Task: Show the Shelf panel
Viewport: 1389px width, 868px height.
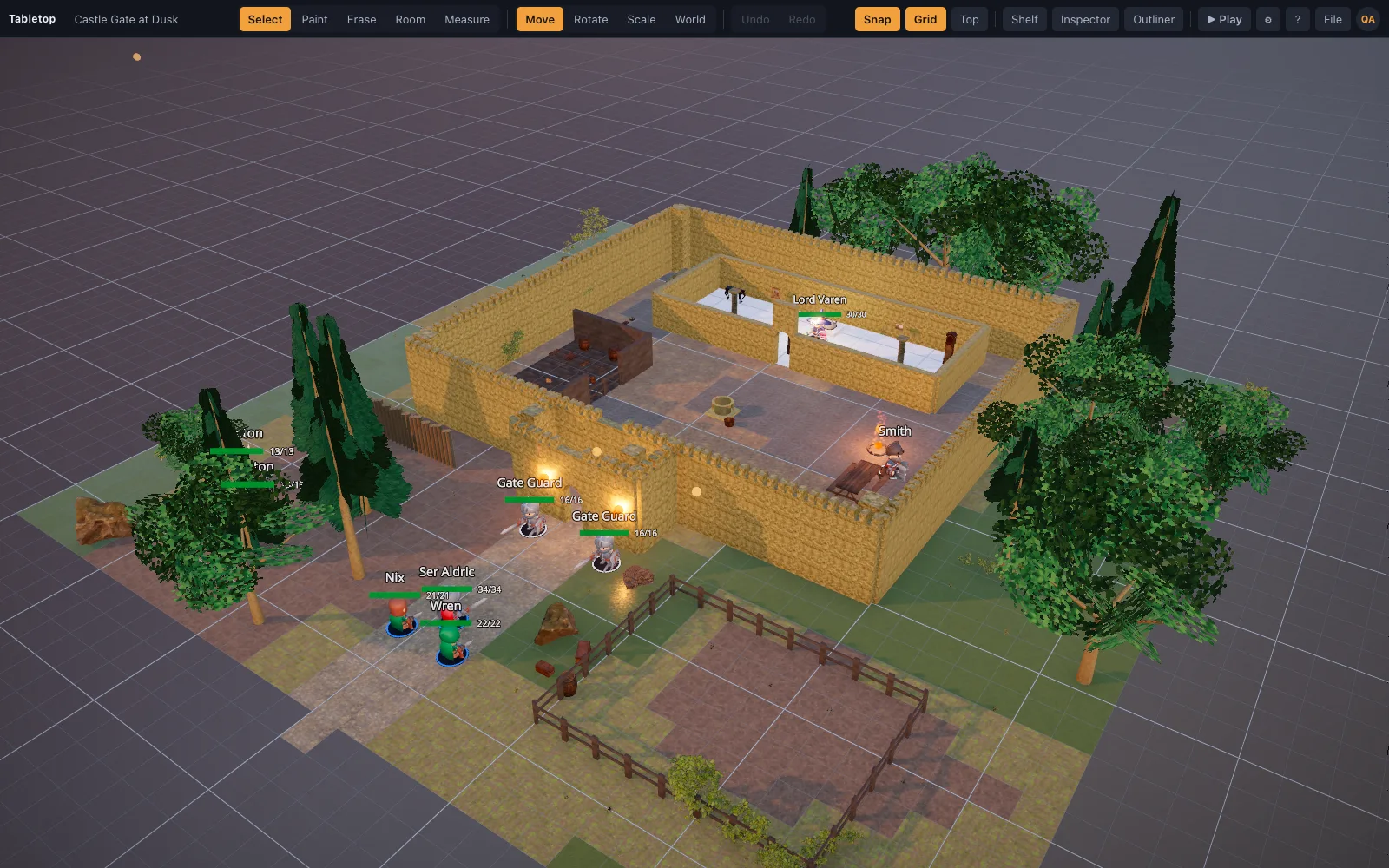Action: [1024, 19]
